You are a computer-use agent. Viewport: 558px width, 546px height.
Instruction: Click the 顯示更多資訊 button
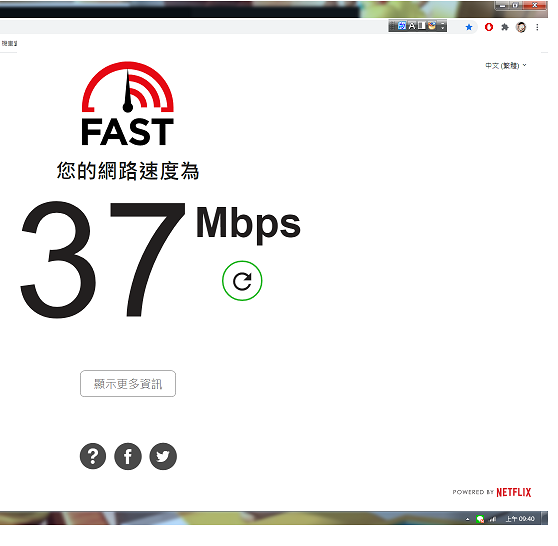[128, 383]
